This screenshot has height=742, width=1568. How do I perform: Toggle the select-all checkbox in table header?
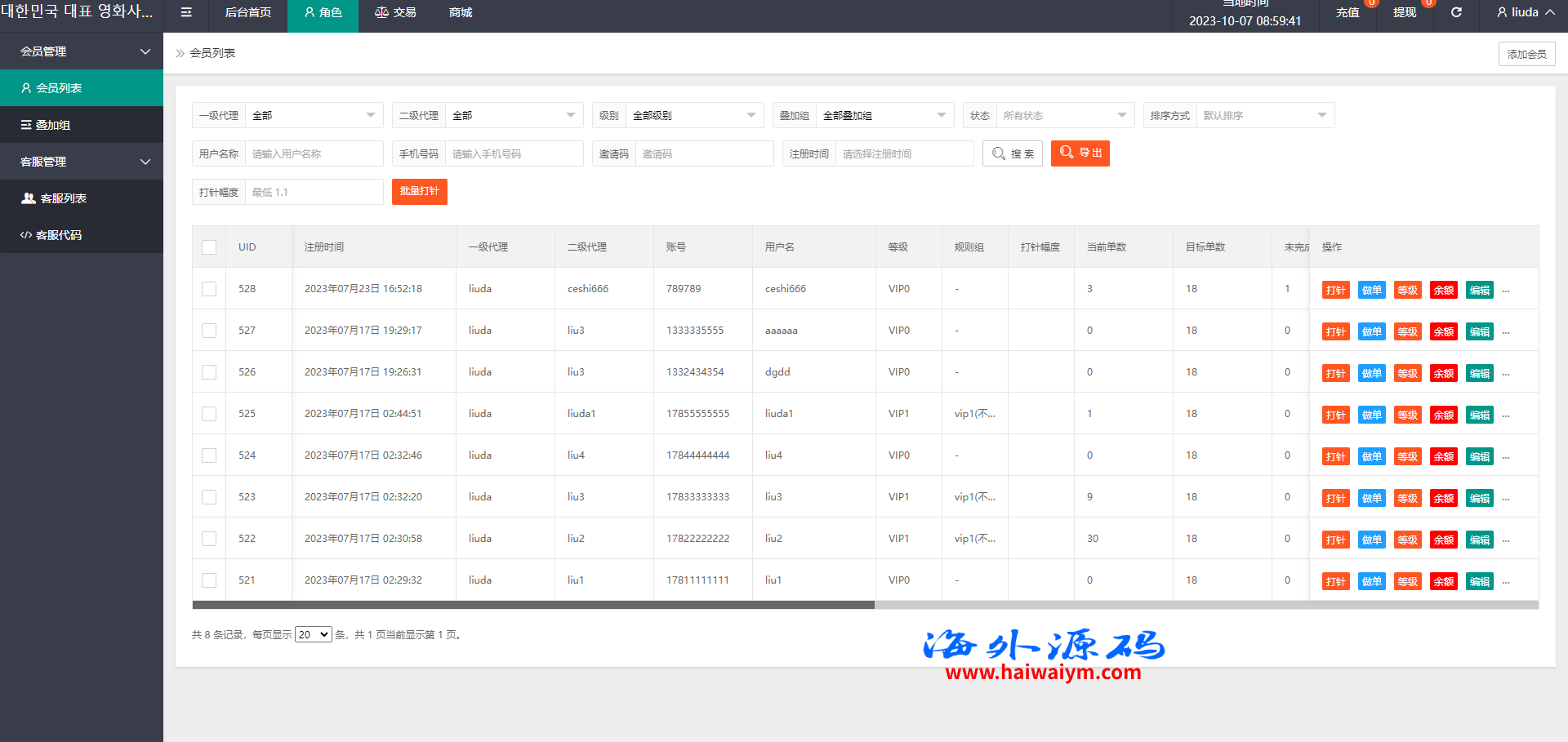click(x=209, y=247)
